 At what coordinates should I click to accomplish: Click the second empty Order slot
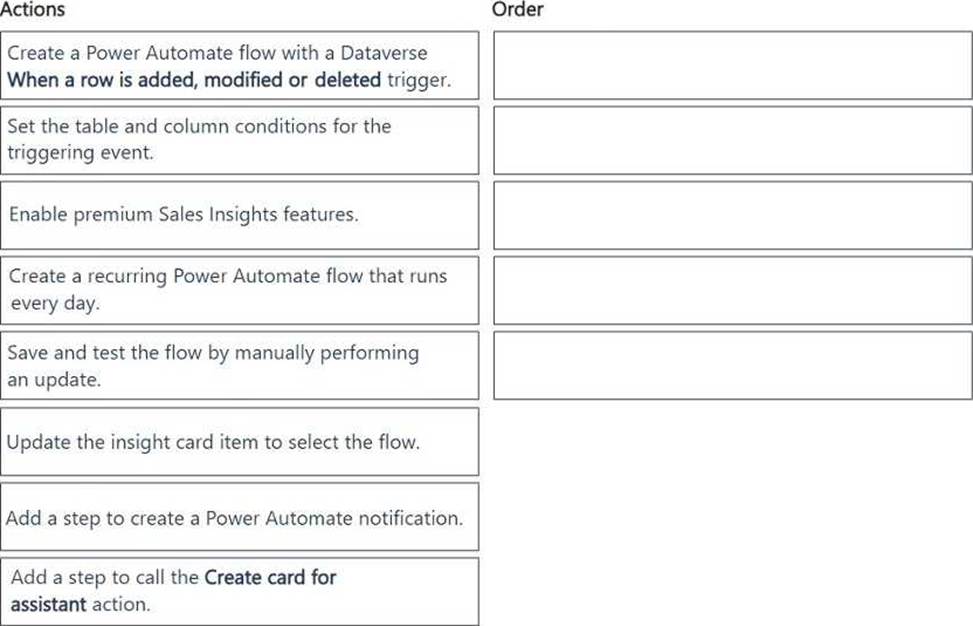733,140
